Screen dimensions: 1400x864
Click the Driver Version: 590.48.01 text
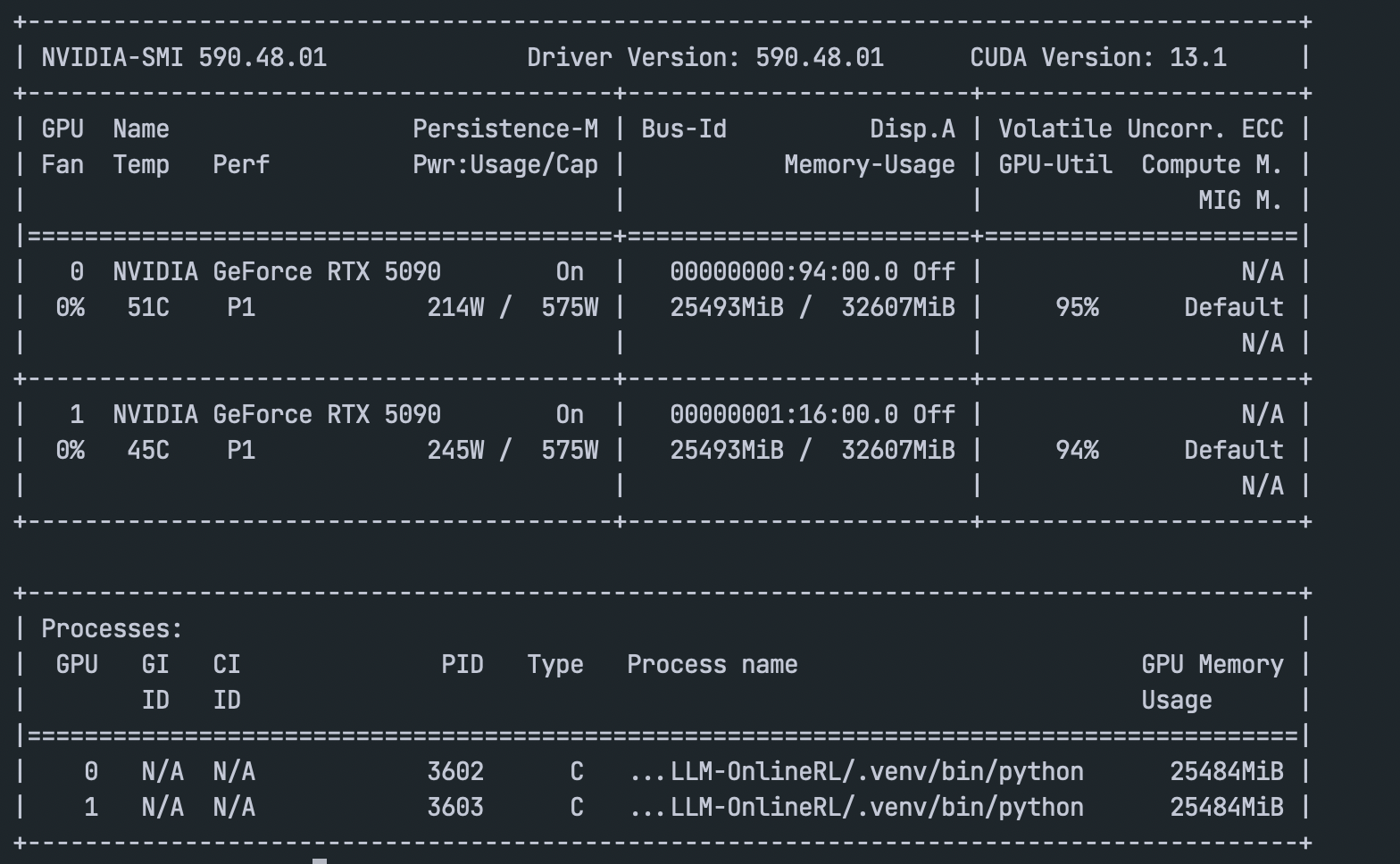point(705,58)
